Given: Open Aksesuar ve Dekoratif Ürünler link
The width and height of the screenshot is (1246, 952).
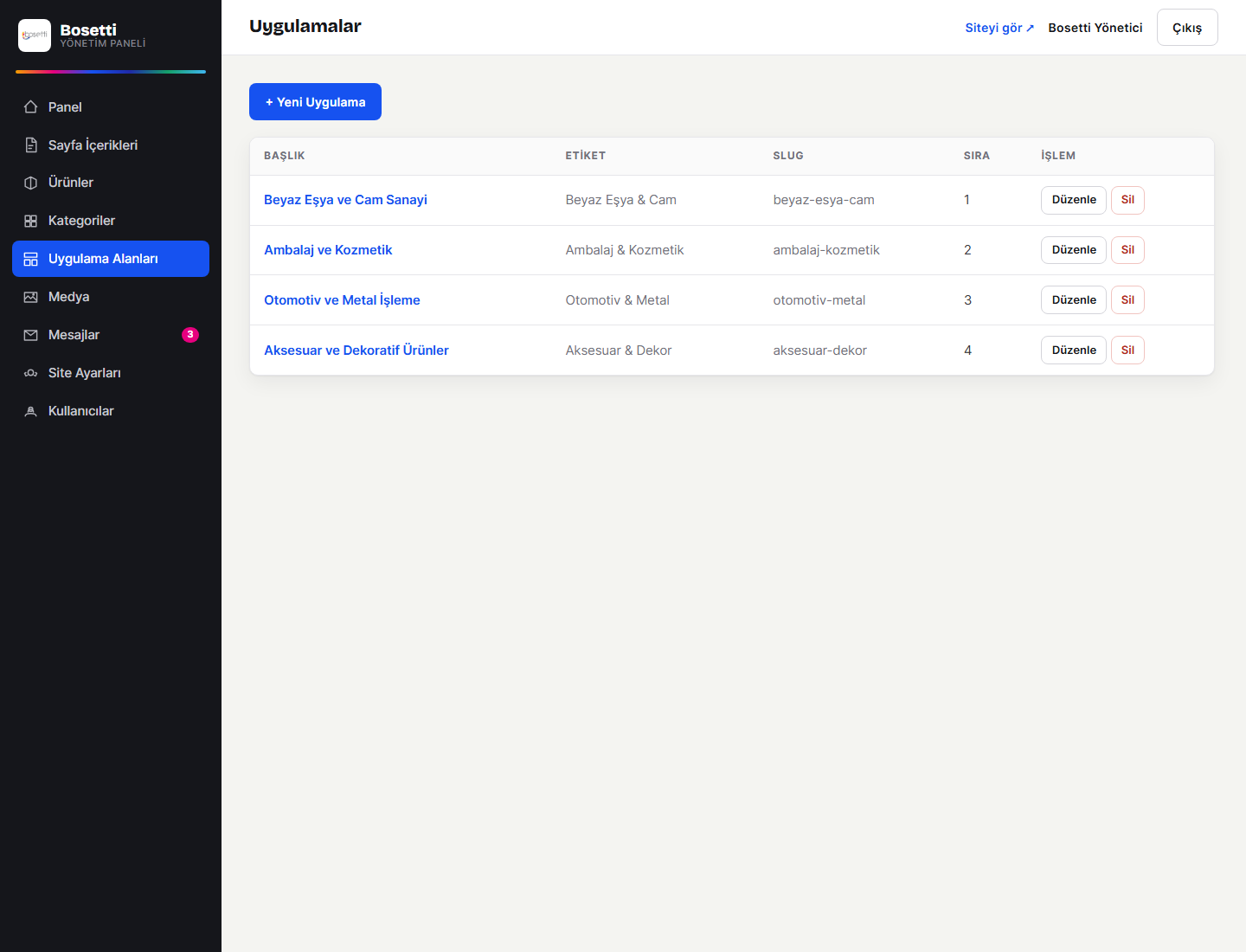Looking at the screenshot, I should pos(356,351).
